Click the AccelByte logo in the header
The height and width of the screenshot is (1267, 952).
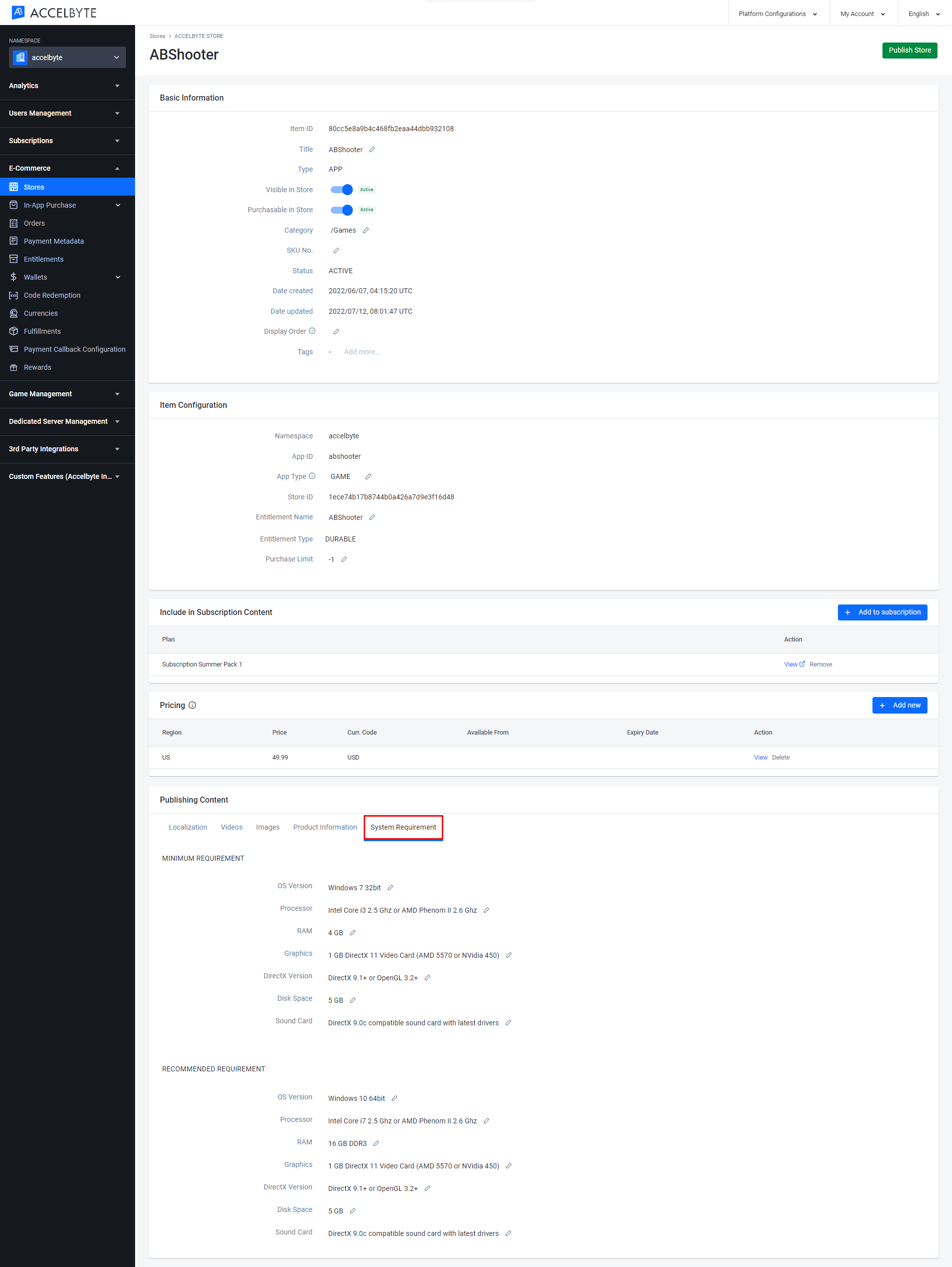pyautogui.click(x=55, y=13)
